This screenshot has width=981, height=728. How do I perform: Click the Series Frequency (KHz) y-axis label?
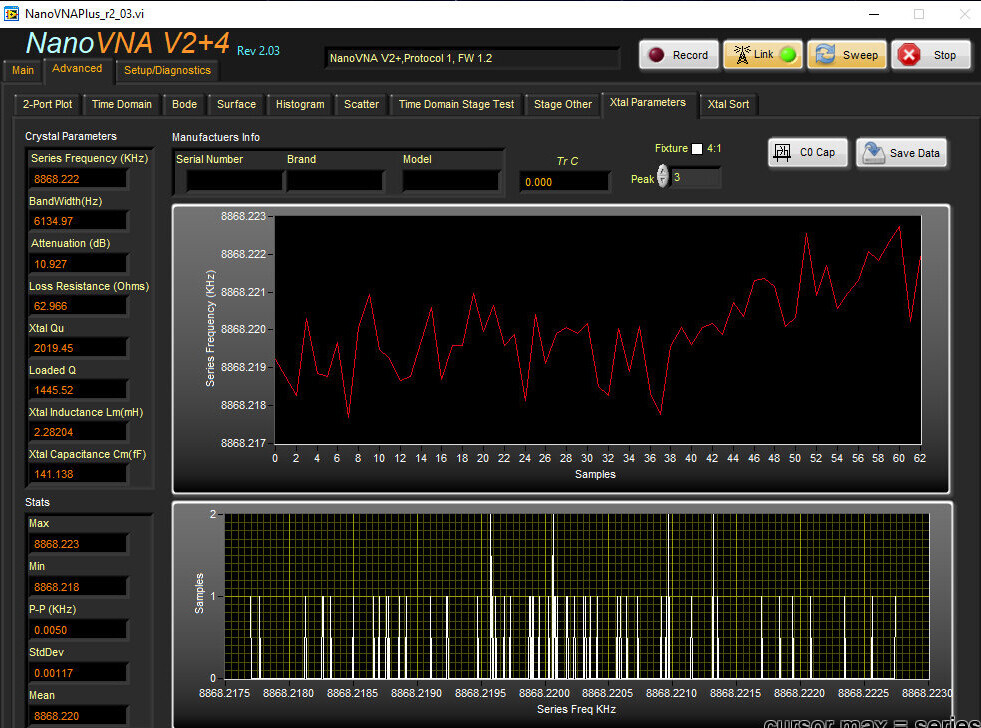point(210,328)
